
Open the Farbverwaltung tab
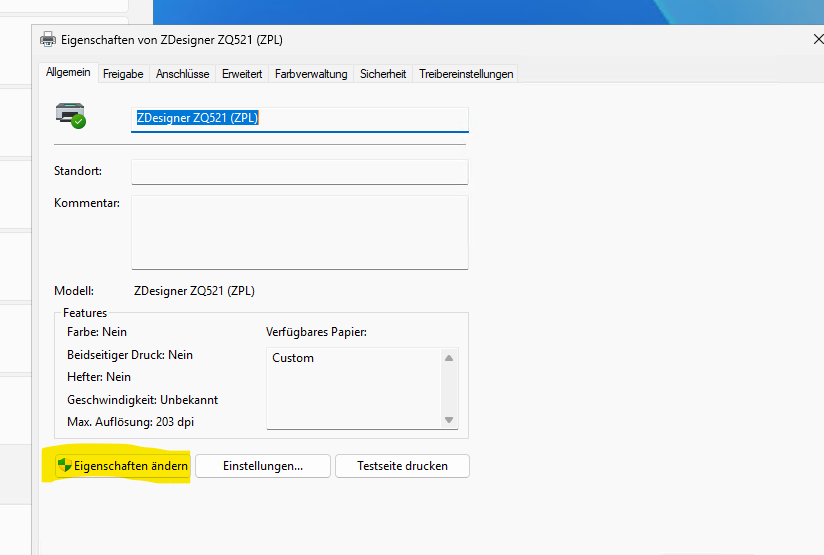tap(311, 74)
